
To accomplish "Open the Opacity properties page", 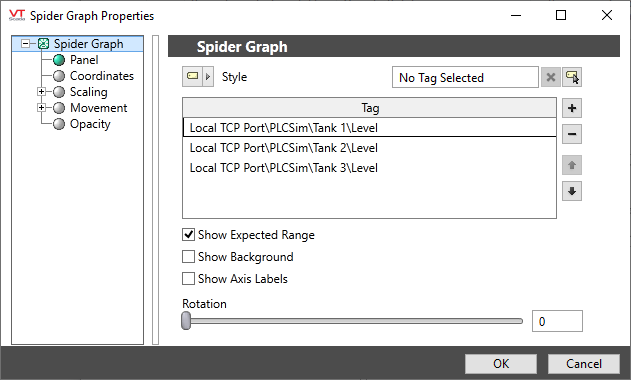I will [90, 124].
